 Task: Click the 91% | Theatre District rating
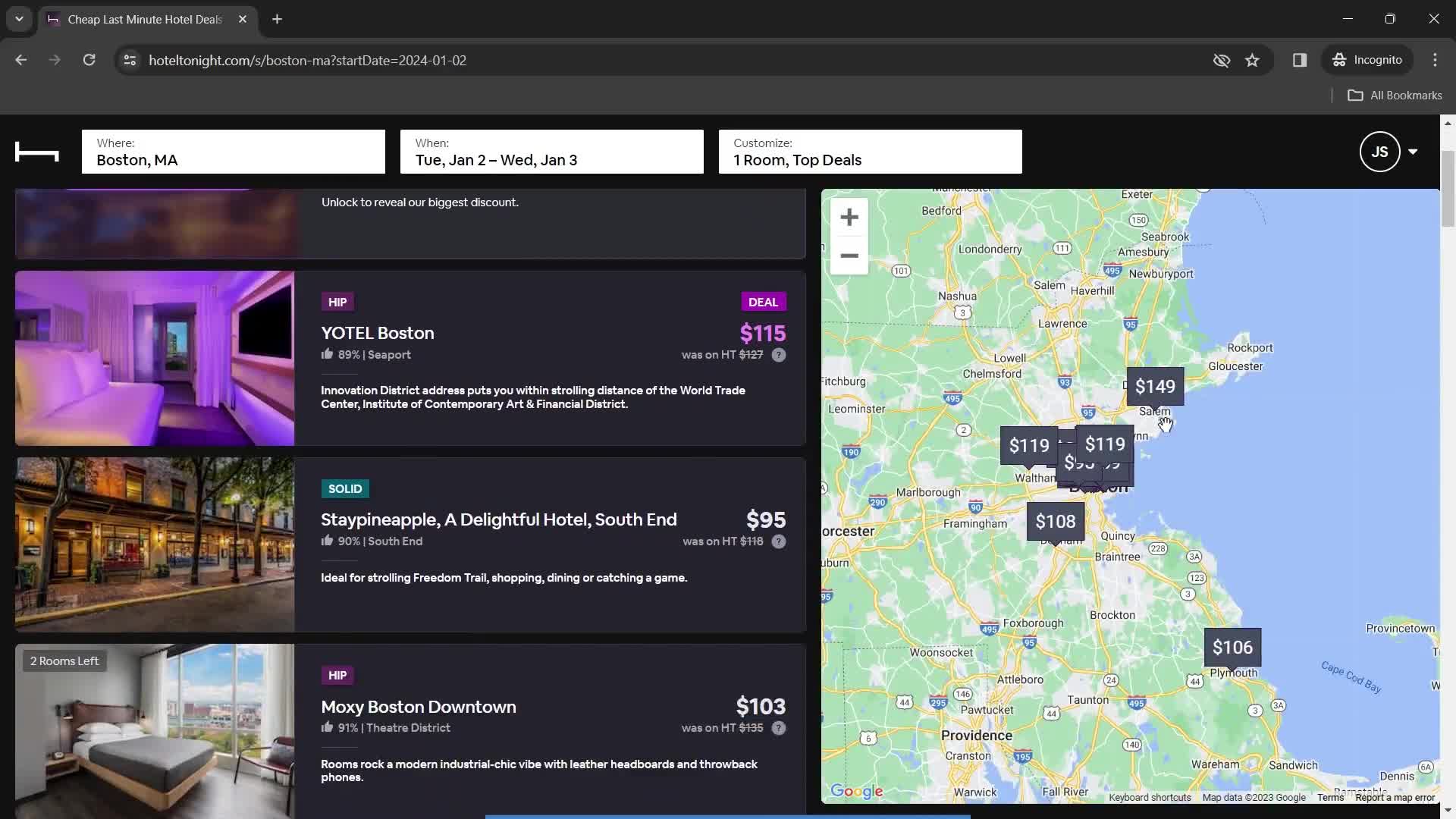[386, 727]
